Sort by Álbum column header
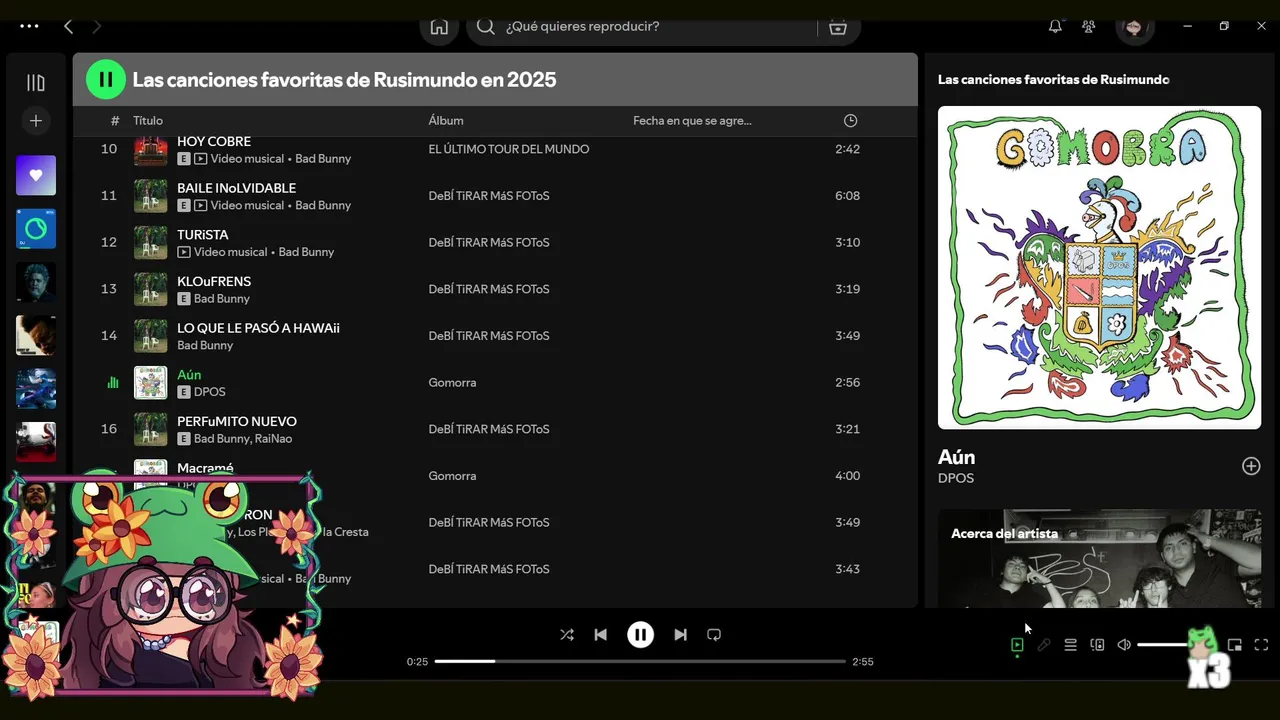 click(446, 121)
